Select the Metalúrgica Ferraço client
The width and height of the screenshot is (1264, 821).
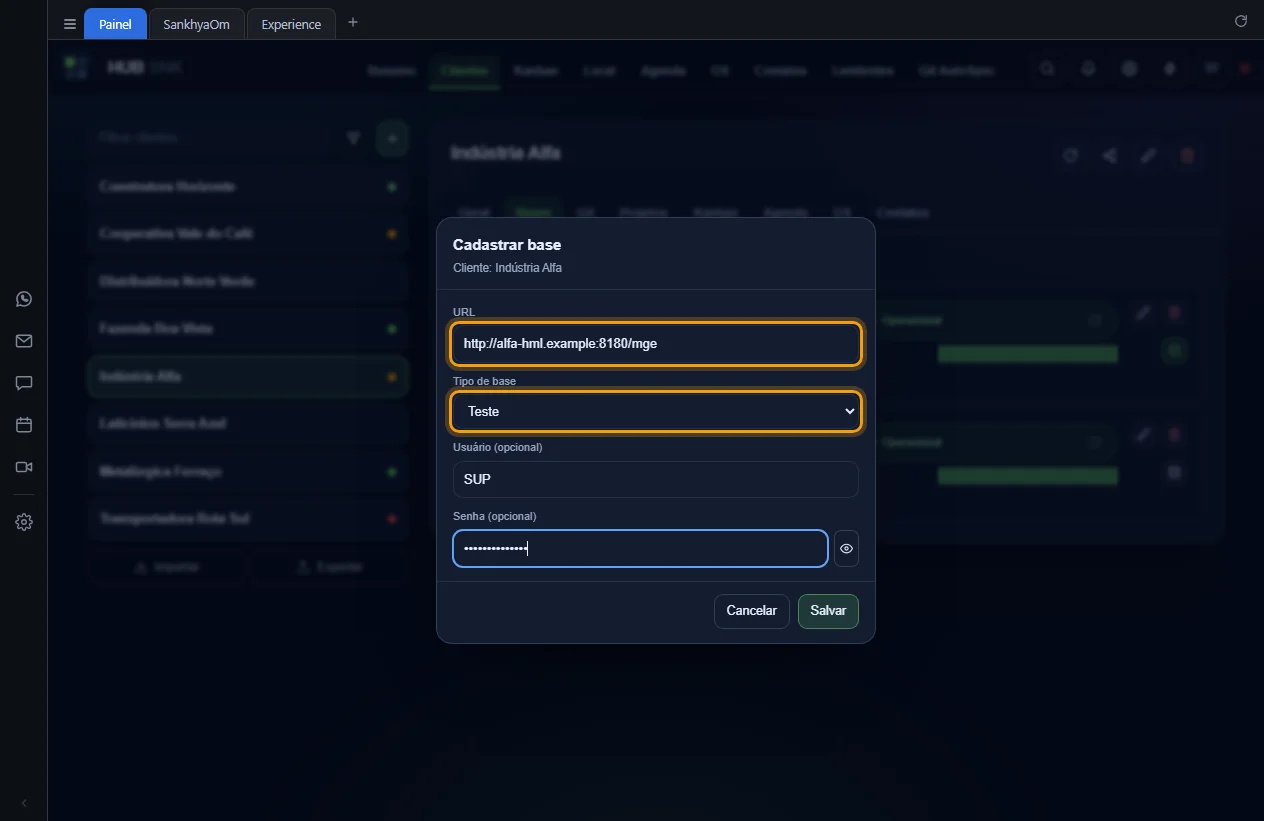click(247, 472)
